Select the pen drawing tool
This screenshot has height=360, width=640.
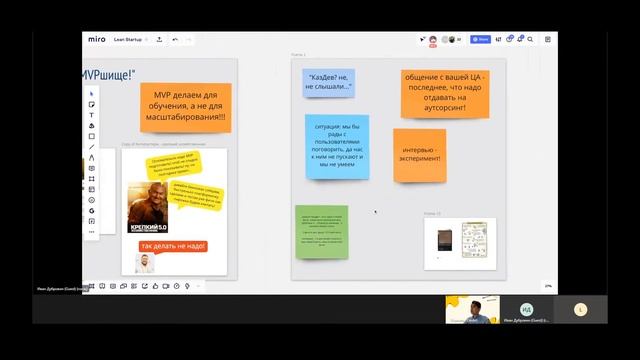point(91,158)
